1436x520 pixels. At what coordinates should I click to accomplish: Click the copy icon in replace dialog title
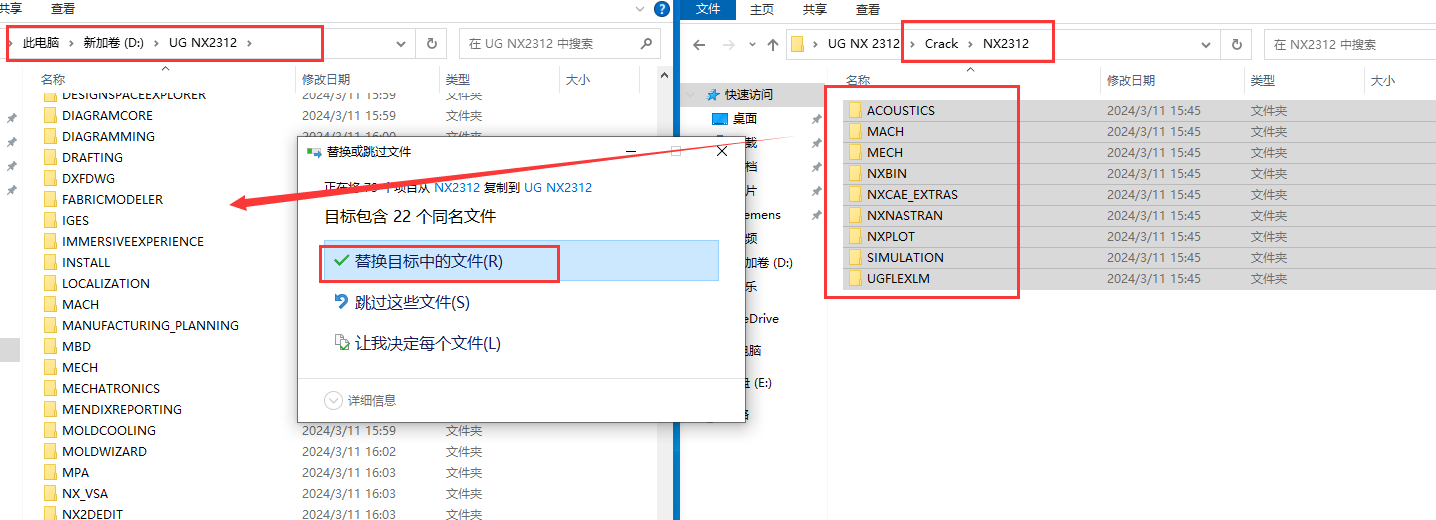[x=314, y=152]
